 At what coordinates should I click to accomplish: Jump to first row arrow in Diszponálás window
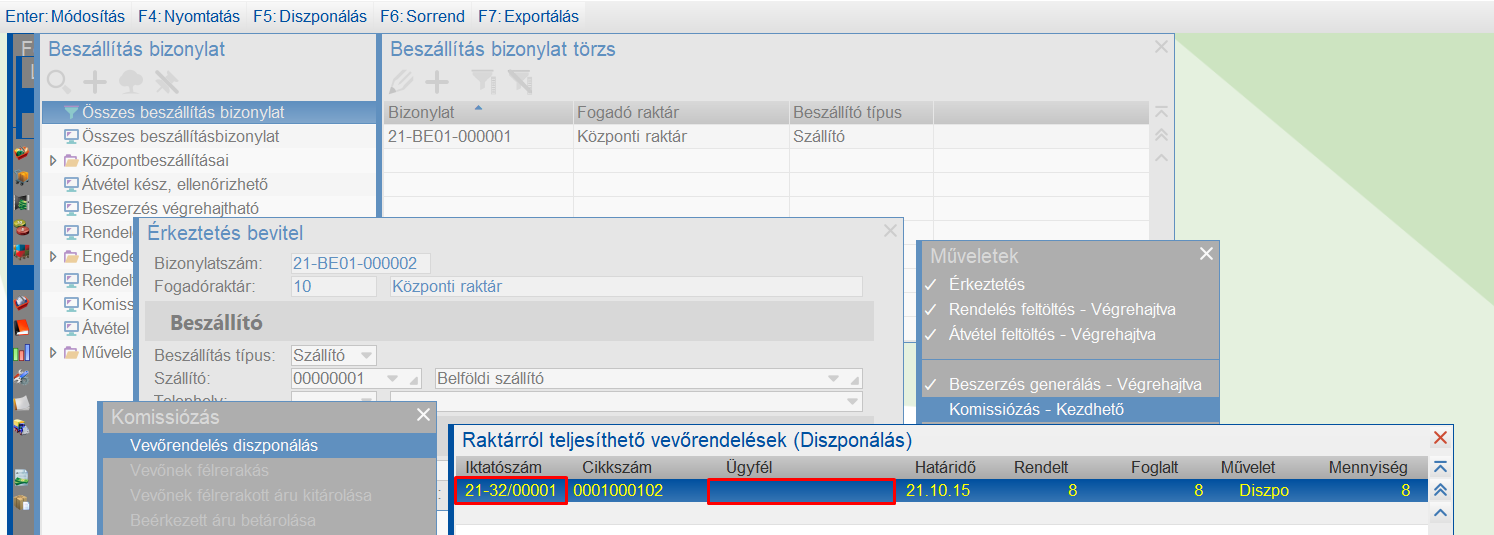pyautogui.click(x=1441, y=467)
